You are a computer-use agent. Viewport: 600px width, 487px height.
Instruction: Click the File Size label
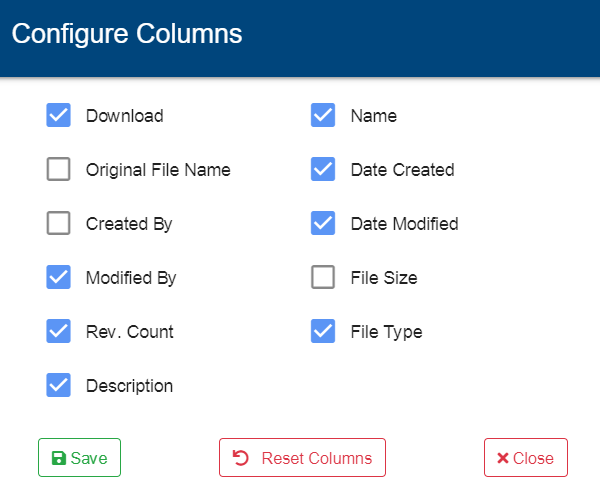[x=384, y=278]
